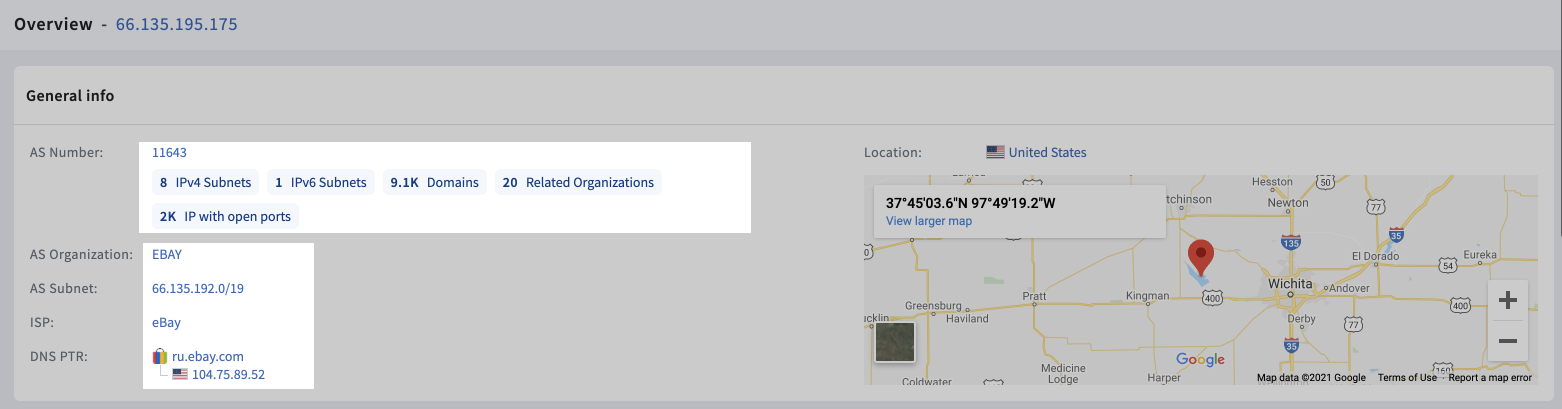Open the 20 Related Organizations badge

578,182
